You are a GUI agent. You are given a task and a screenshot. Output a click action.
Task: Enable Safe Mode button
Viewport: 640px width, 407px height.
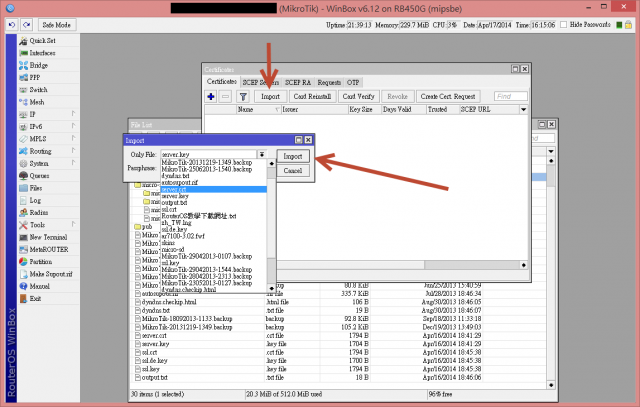tap(57, 25)
